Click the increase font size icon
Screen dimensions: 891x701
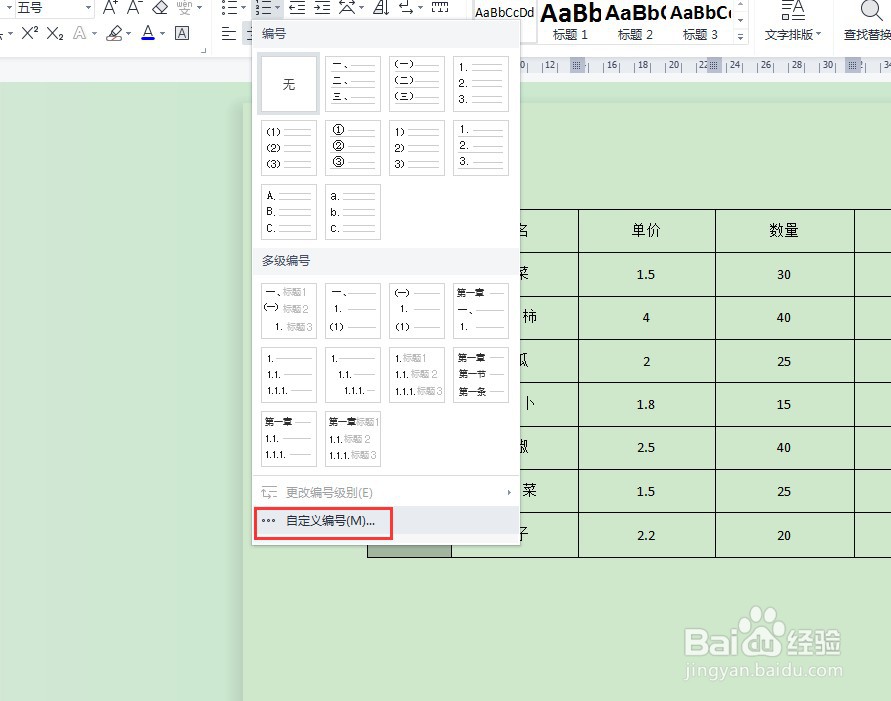(x=110, y=8)
